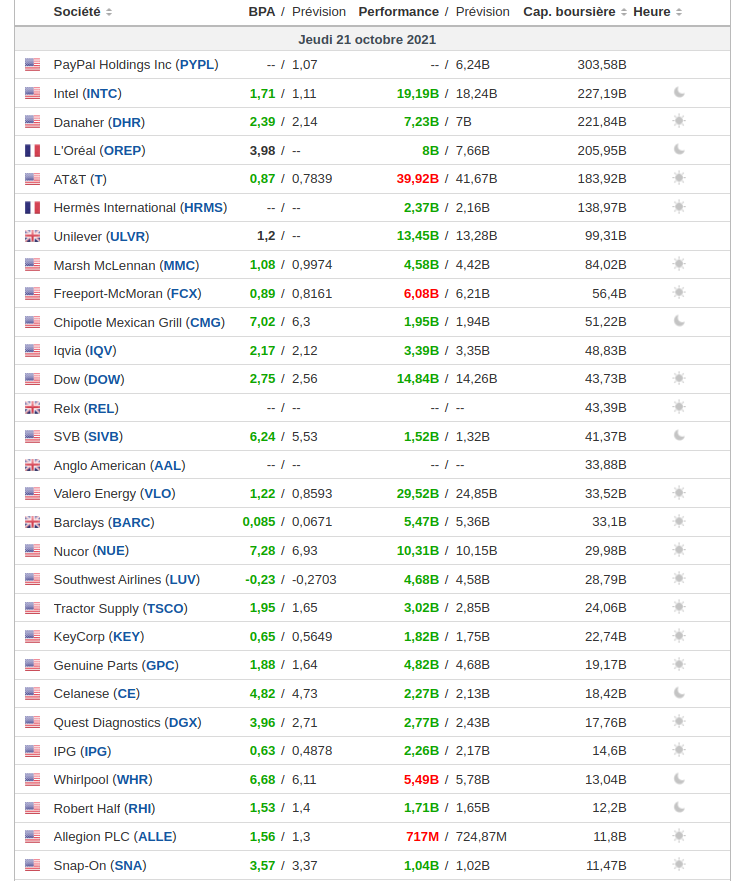Click the sun icon in Valero Energy row
Viewport: 742px width, 881px height.
[679, 493]
